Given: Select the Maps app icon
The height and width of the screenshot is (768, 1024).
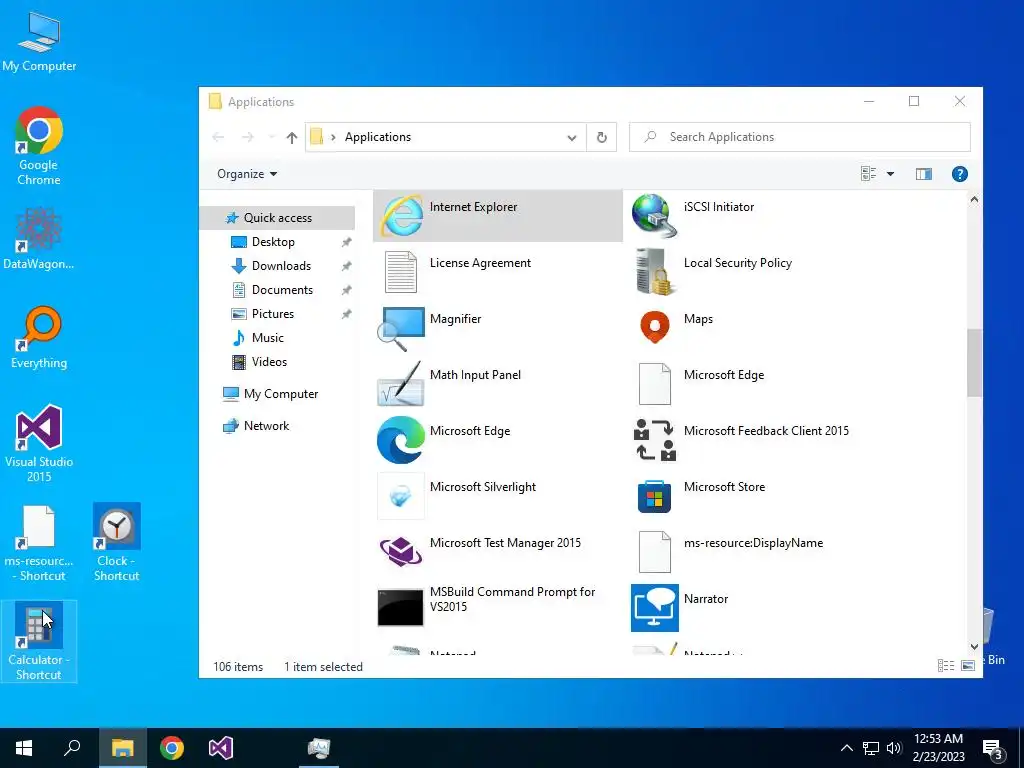Looking at the screenshot, I should tap(654, 327).
